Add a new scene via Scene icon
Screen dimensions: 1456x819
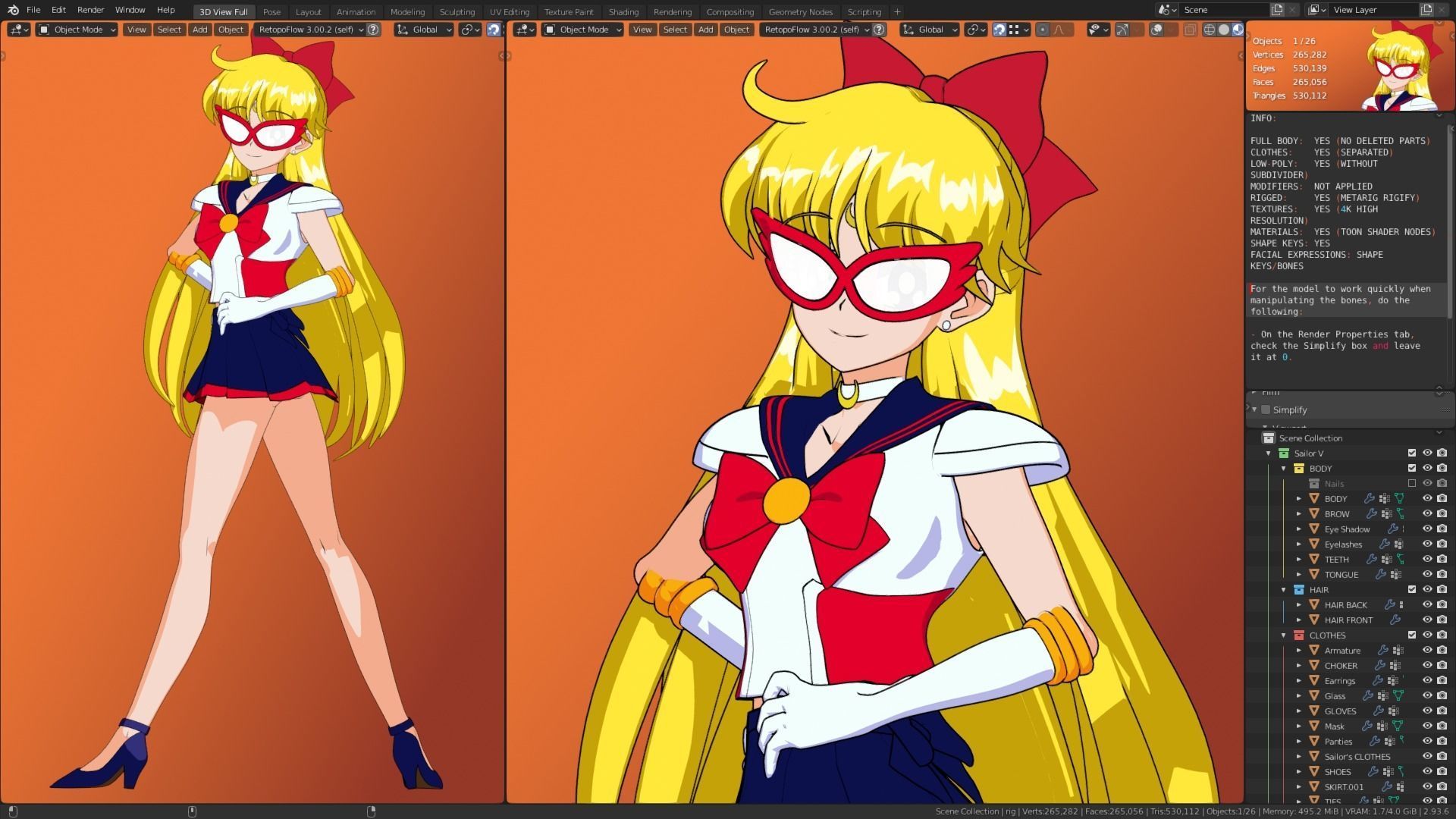[x=1277, y=10]
